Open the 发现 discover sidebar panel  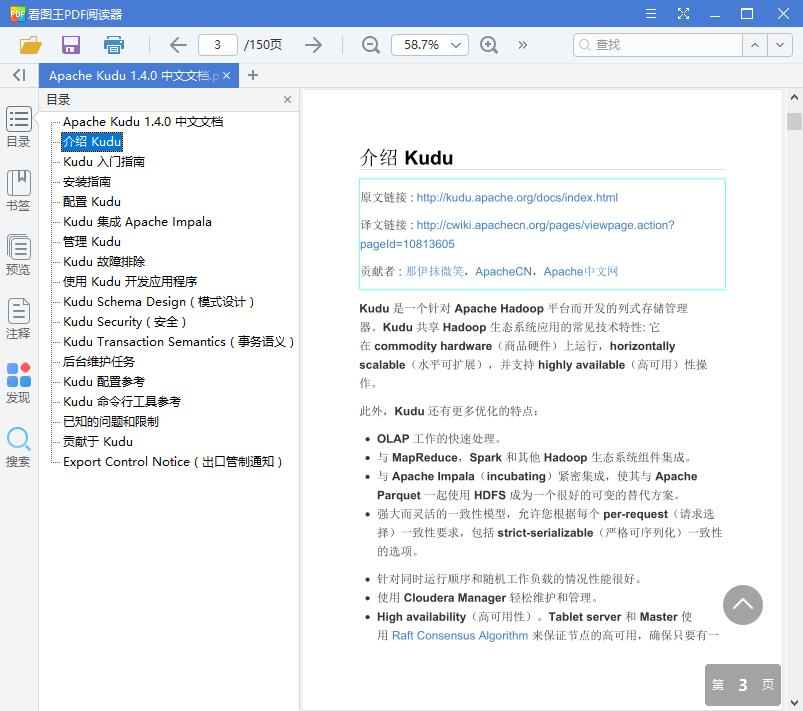pos(18,383)
